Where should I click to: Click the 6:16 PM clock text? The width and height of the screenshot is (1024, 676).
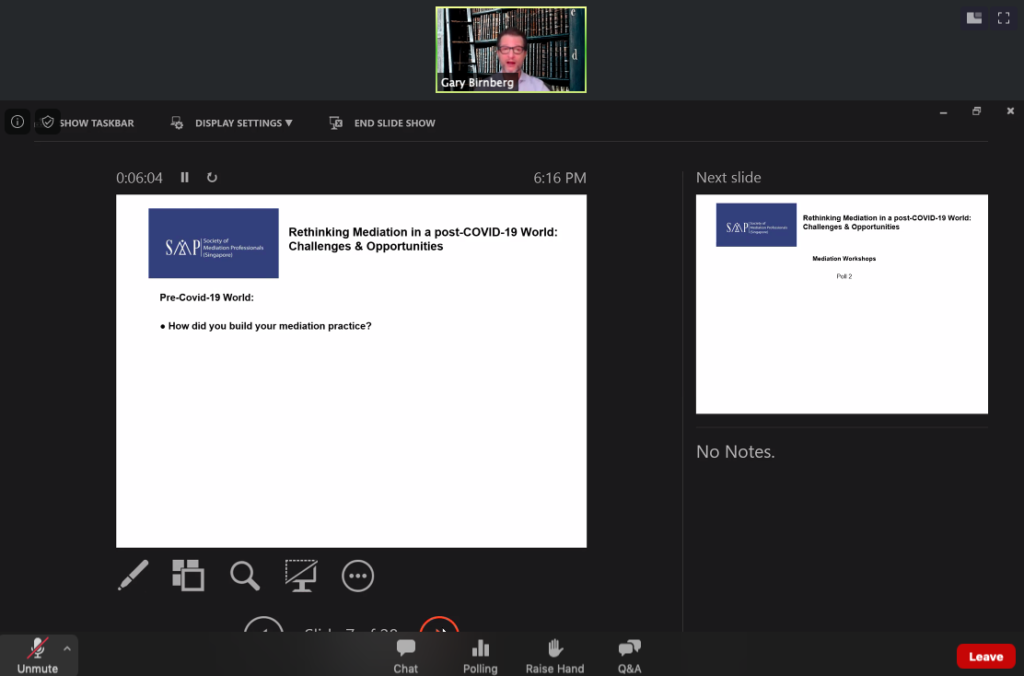[560, 178]
